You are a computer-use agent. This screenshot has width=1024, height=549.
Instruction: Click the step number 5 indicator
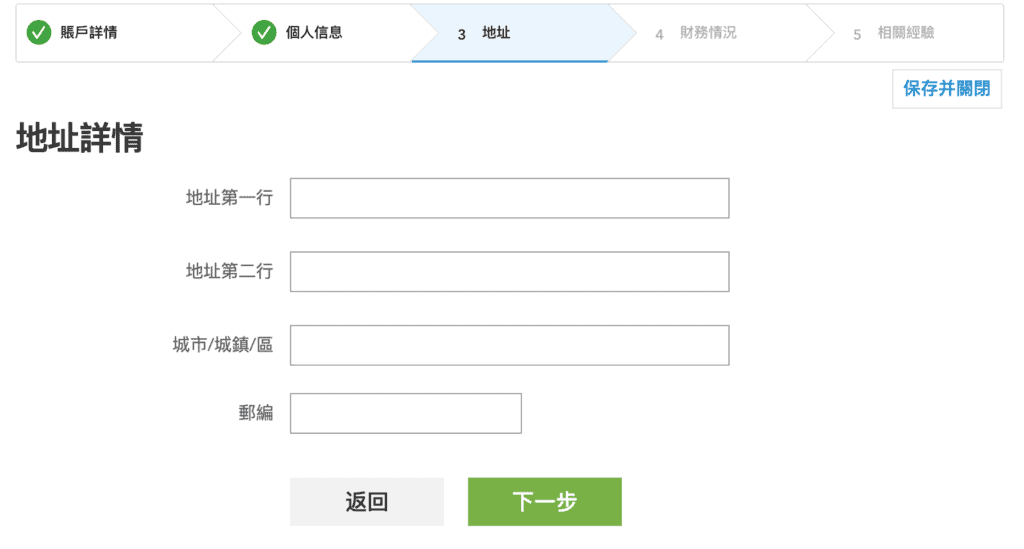(x=857, y=34)
